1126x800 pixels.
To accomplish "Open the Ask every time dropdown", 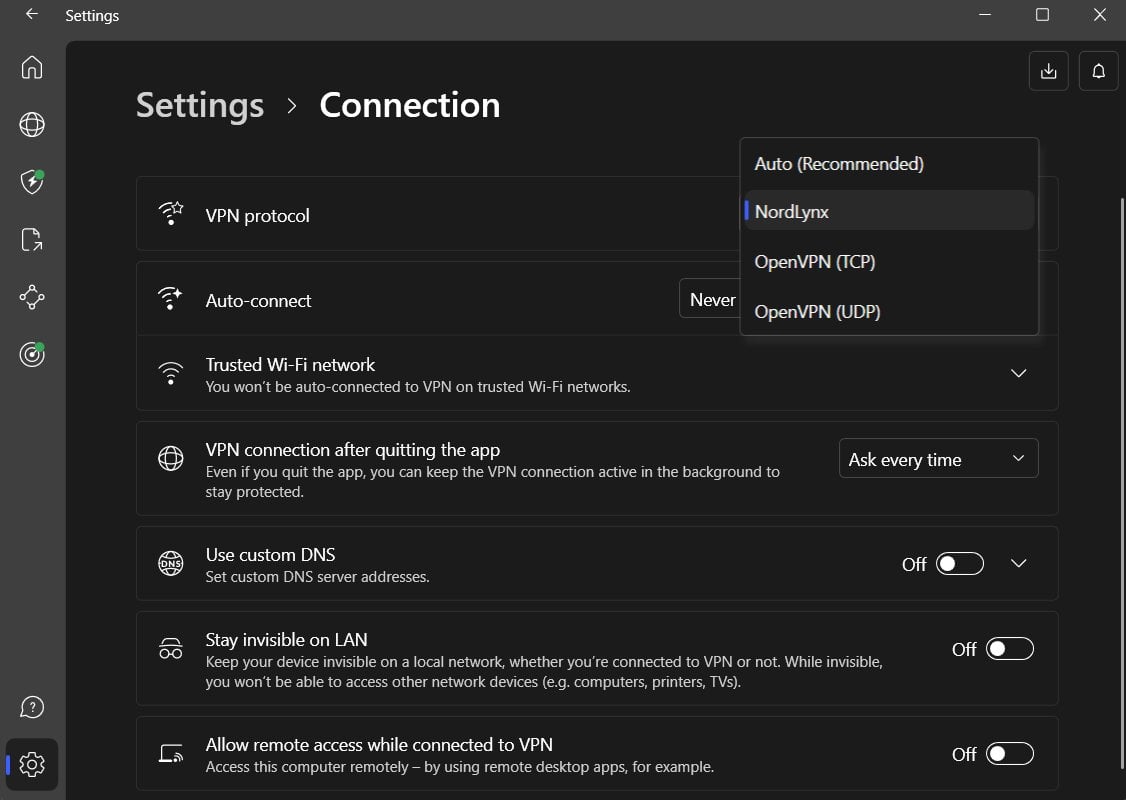I will (x=938, y=459).
